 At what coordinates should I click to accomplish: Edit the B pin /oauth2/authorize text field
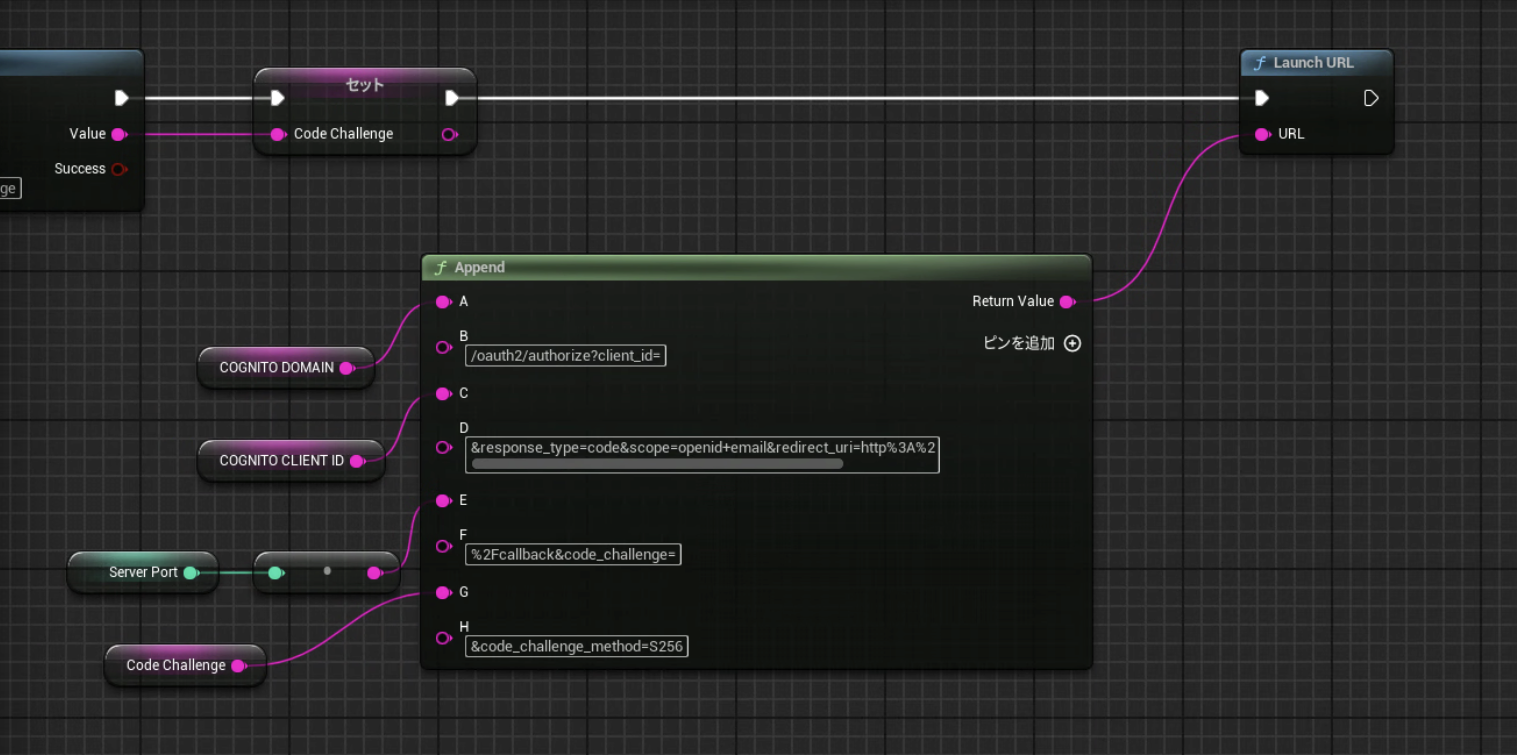coord(565,355)
